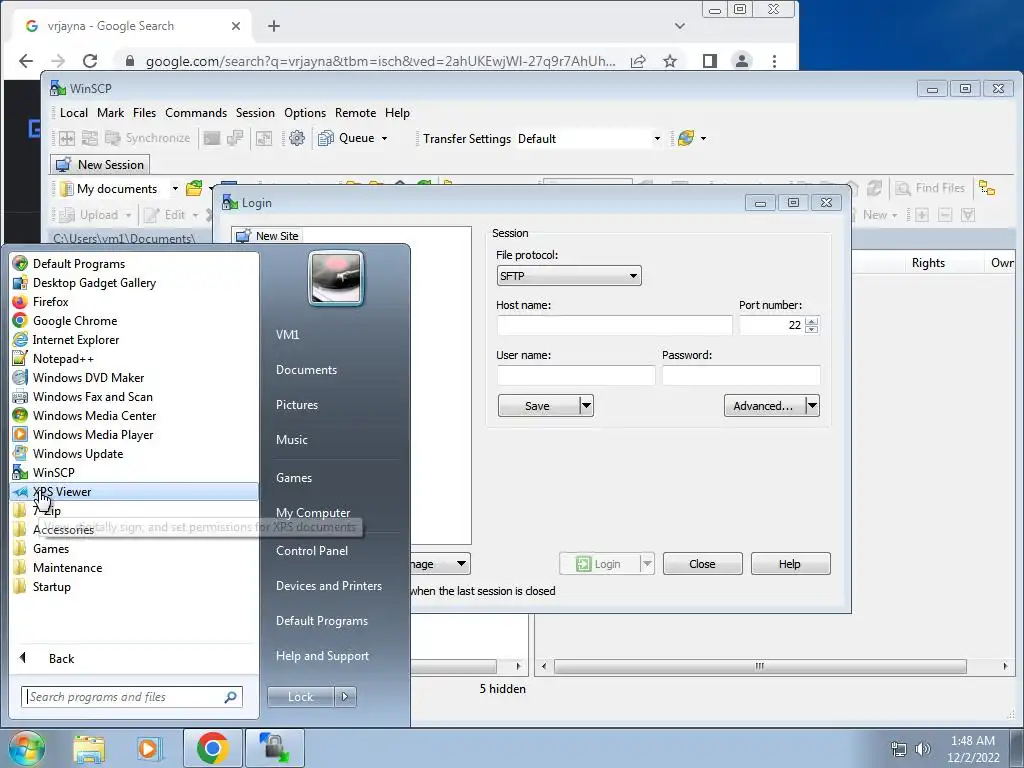Open Control Panel from Start menu
The width and height of the screenshot is (1024, 768).
click(x=312, y=551)
